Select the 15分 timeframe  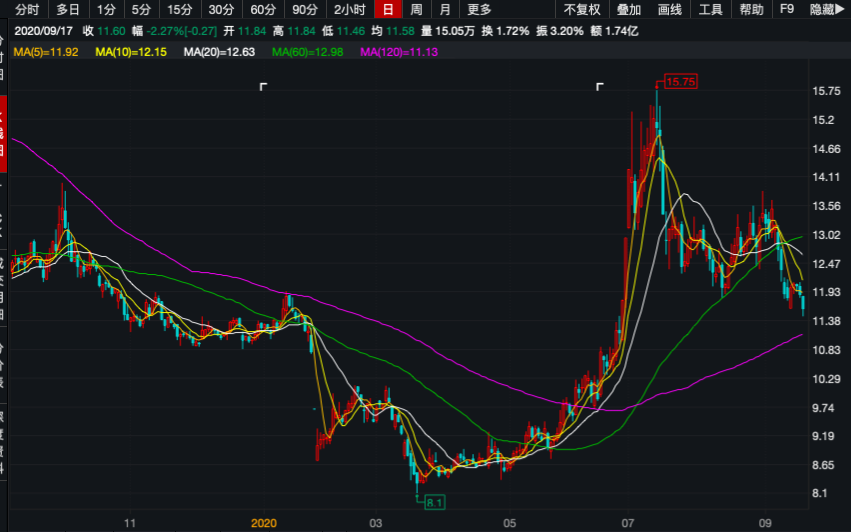tap(179, 9)
